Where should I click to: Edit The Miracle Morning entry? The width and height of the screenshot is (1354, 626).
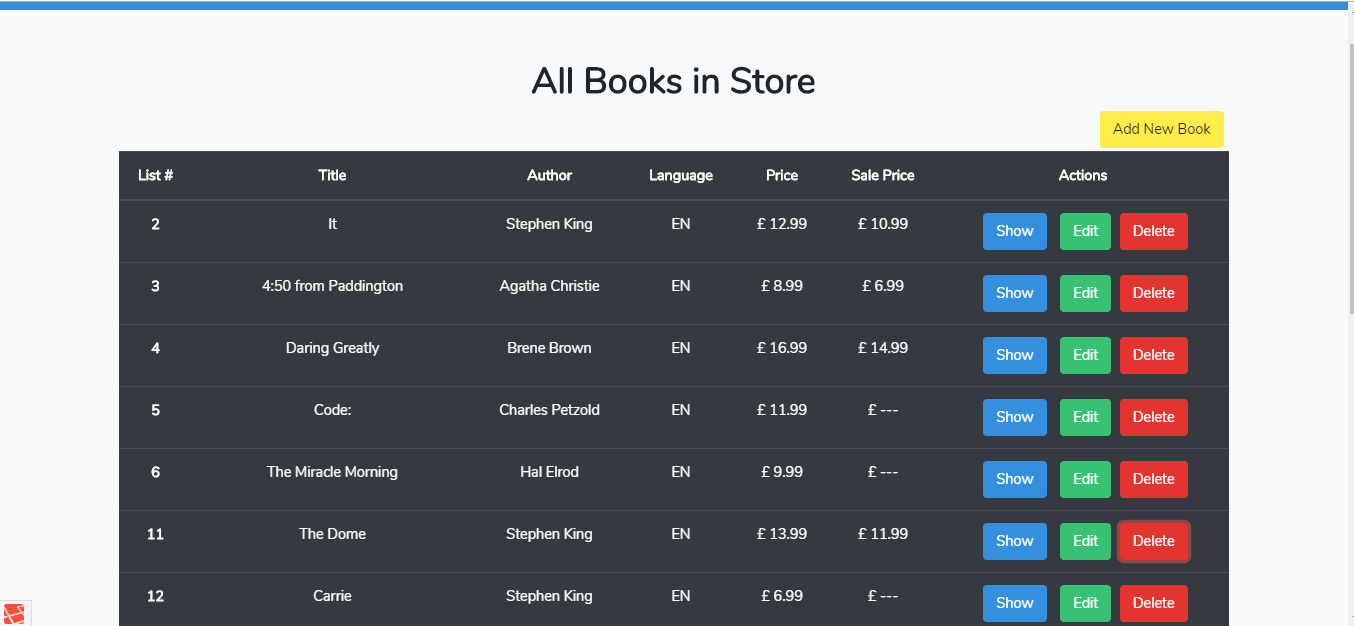(x=1085, y=479)
